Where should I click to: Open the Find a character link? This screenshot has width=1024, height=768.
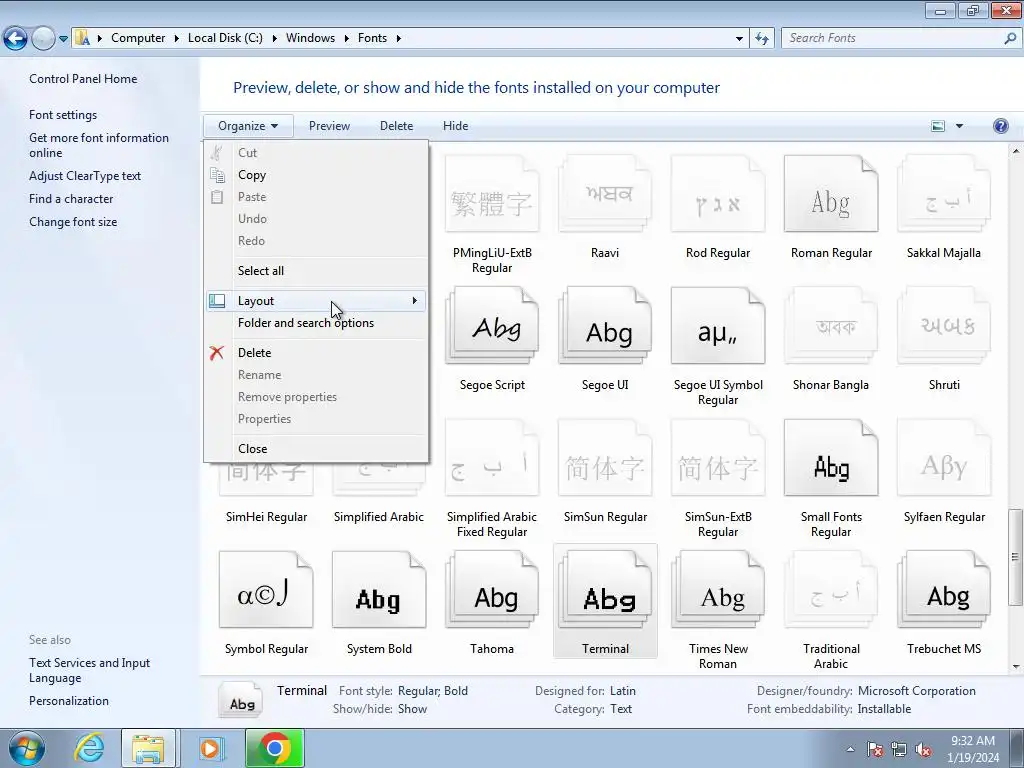[71, 199]
